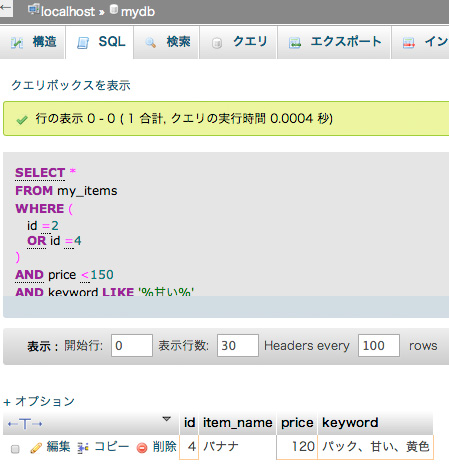Click the ←T→ full texts toggle

[x=25, y=424]
